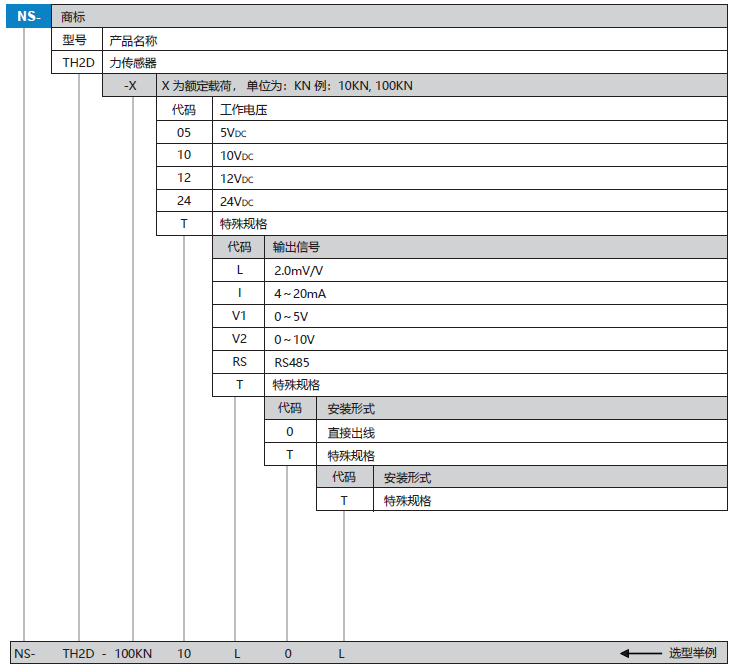735x670 pixels.
Task: Select the 12VDC voltage row
Action: point(237,178)
